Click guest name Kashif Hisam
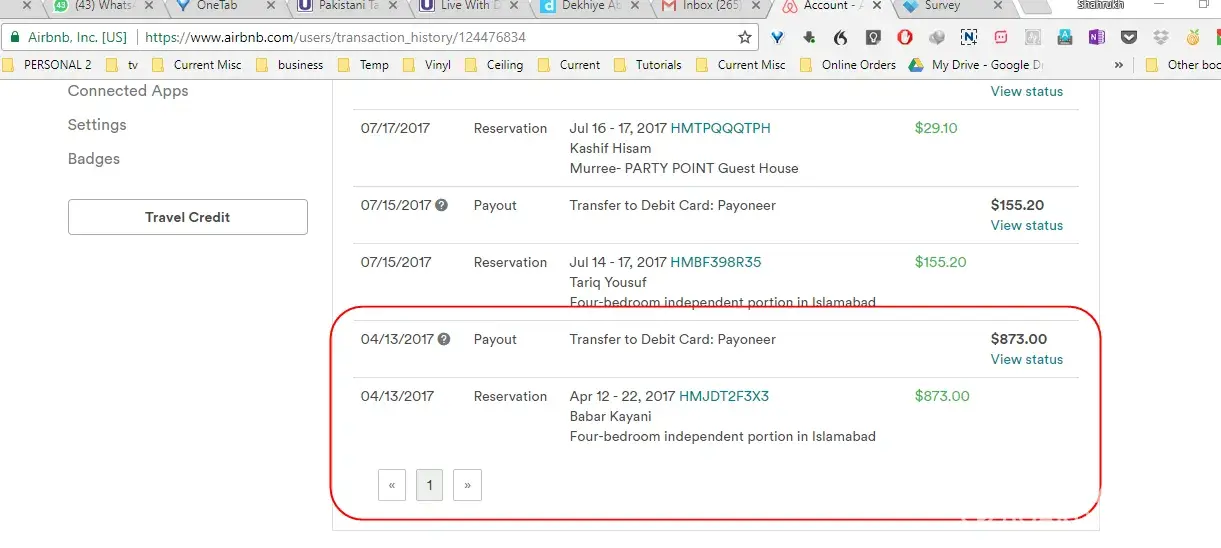1221x548 pixels. tap(610, 148)
